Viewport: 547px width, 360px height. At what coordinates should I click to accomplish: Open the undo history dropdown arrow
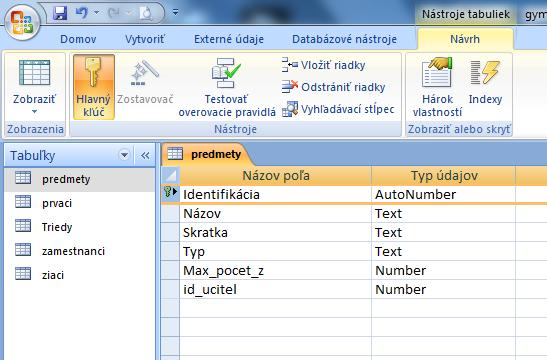tap(97, 13)
